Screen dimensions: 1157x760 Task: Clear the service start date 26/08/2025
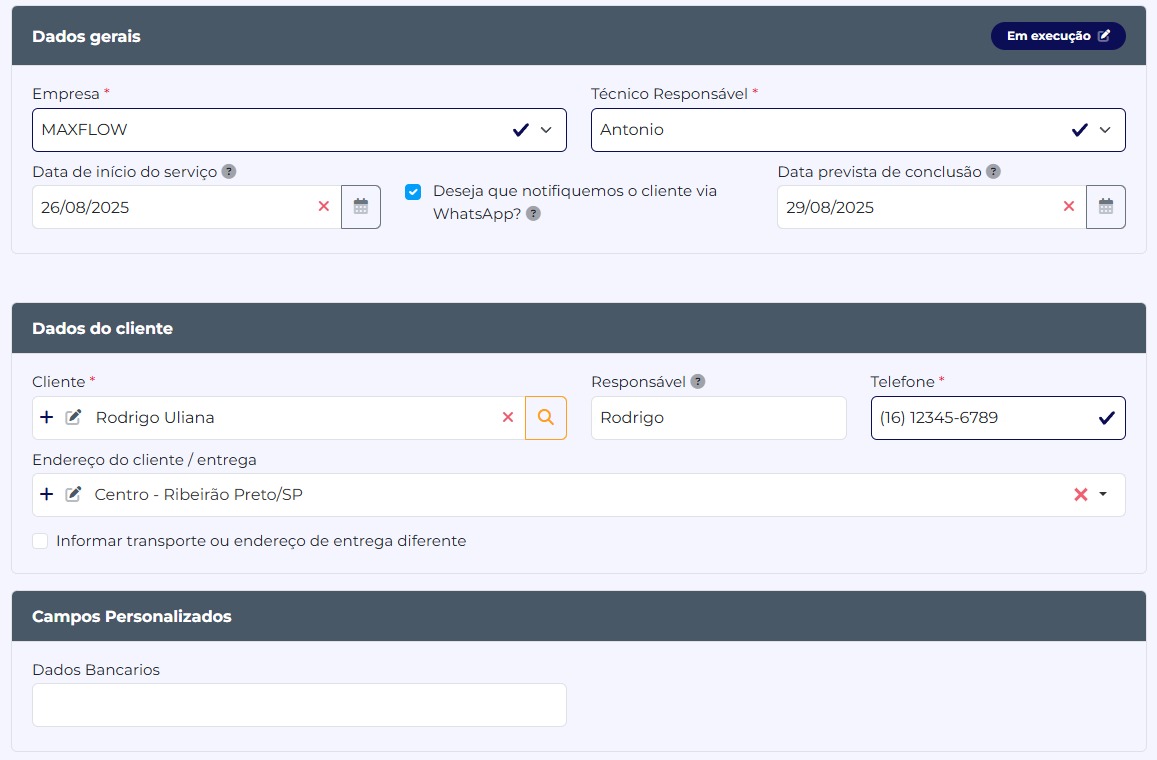pyautogui.click(x=323, y=207)
